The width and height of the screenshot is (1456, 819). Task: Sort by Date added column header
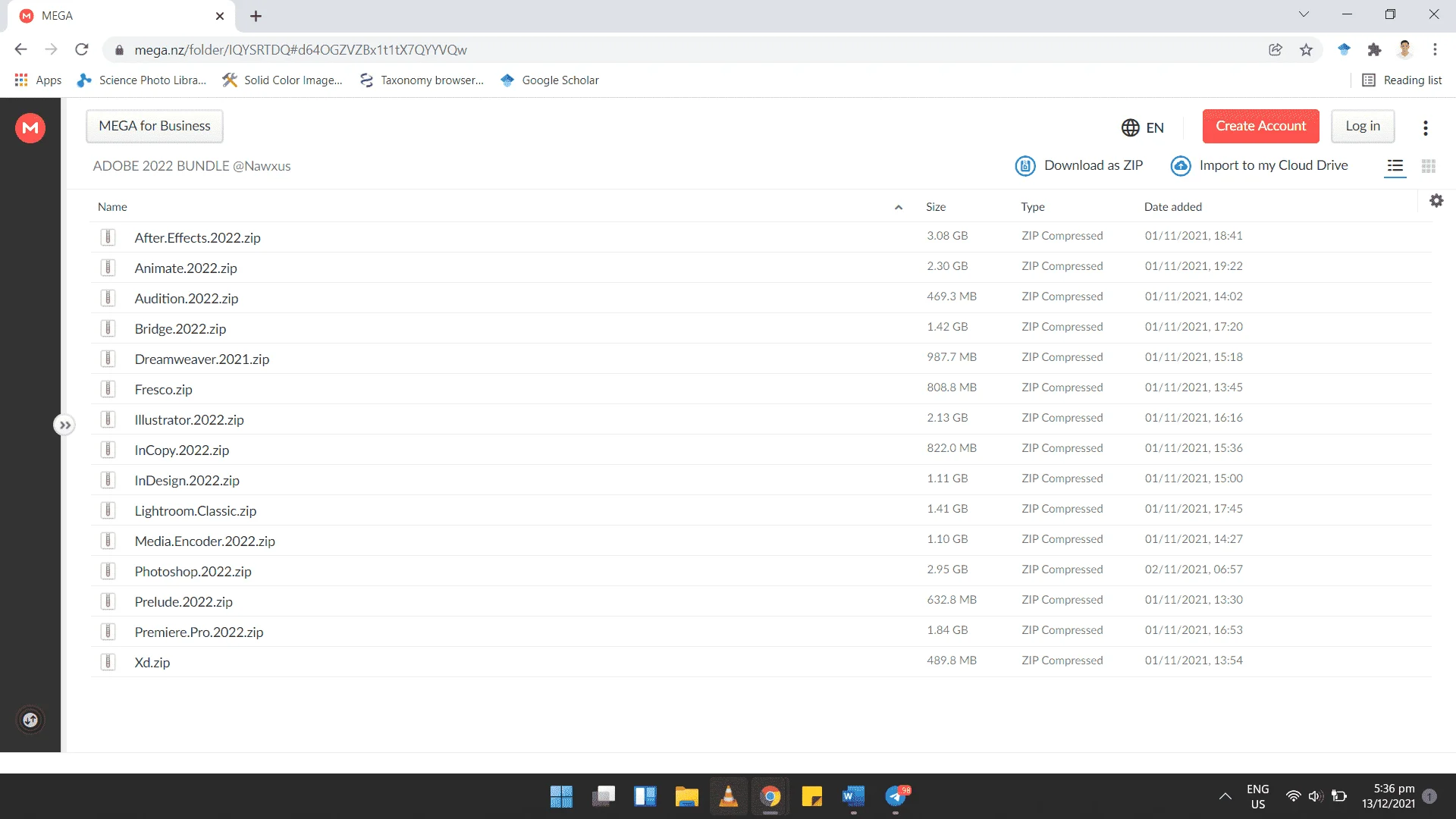[x=1173, y=207]
